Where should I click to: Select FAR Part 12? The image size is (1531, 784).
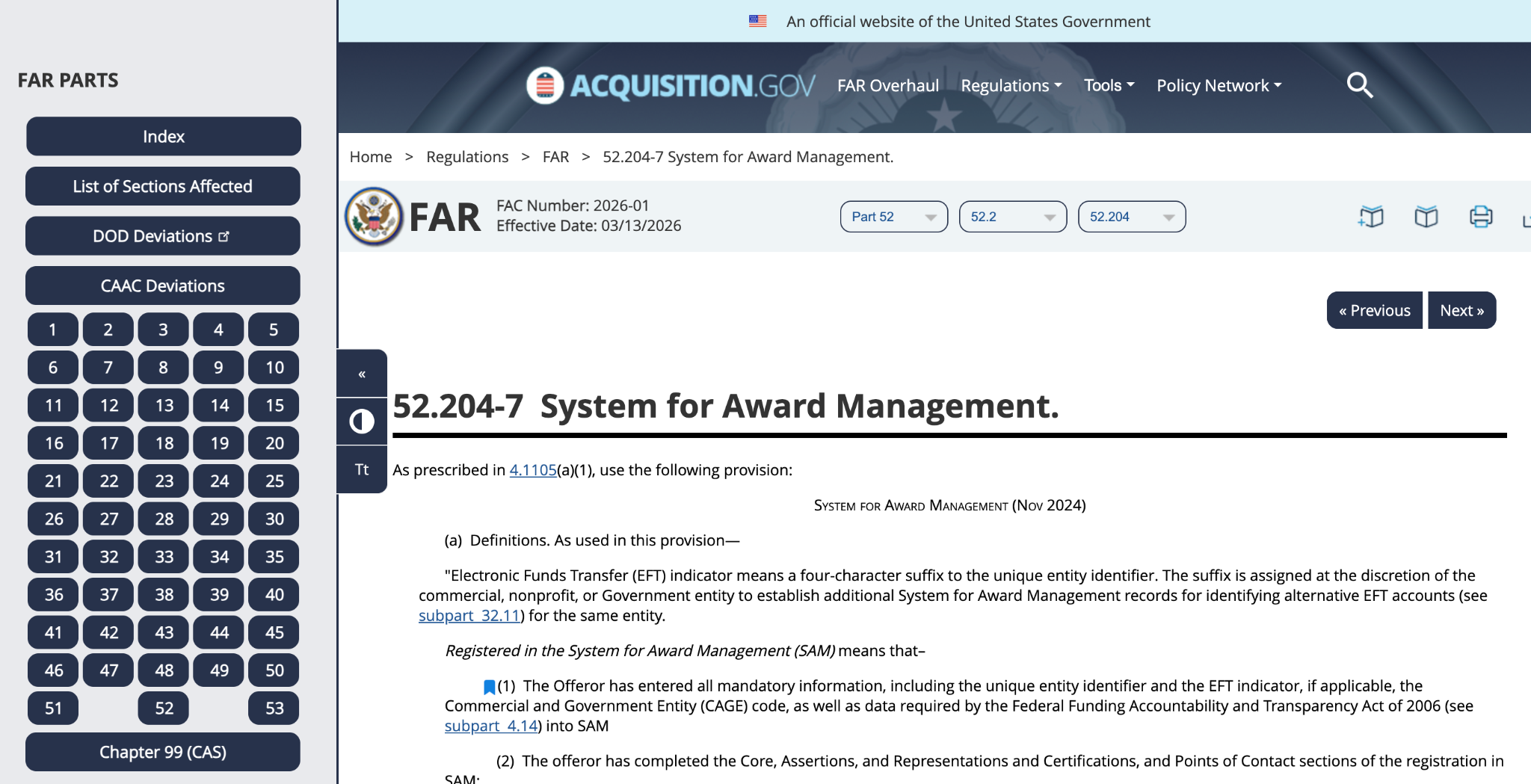coord(108,406)
